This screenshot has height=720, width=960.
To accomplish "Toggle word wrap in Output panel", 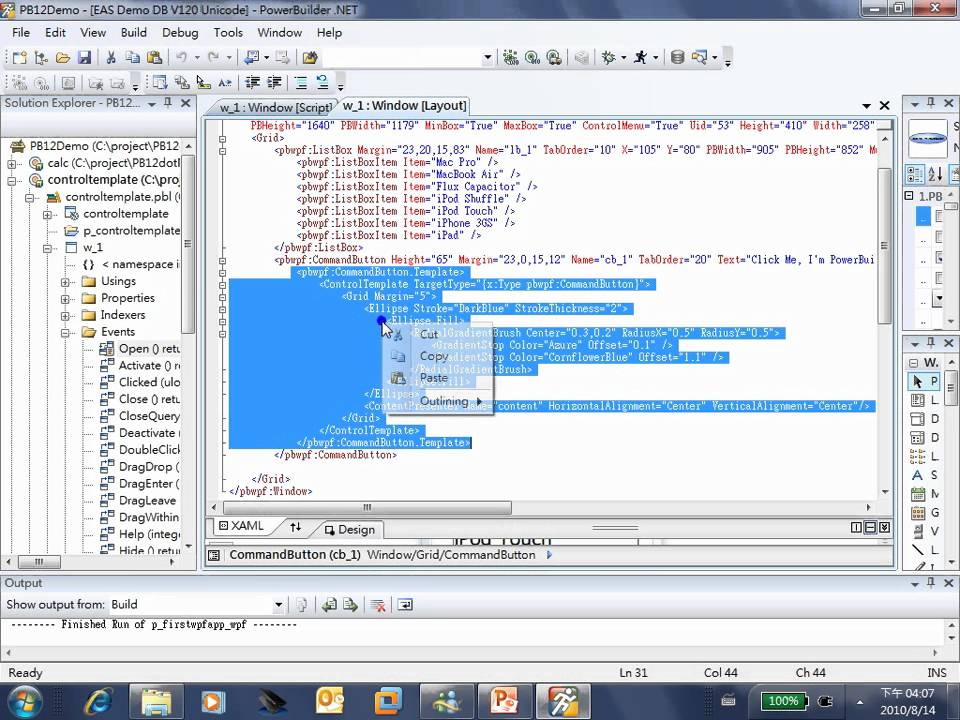I will click(x=405, y=605).
